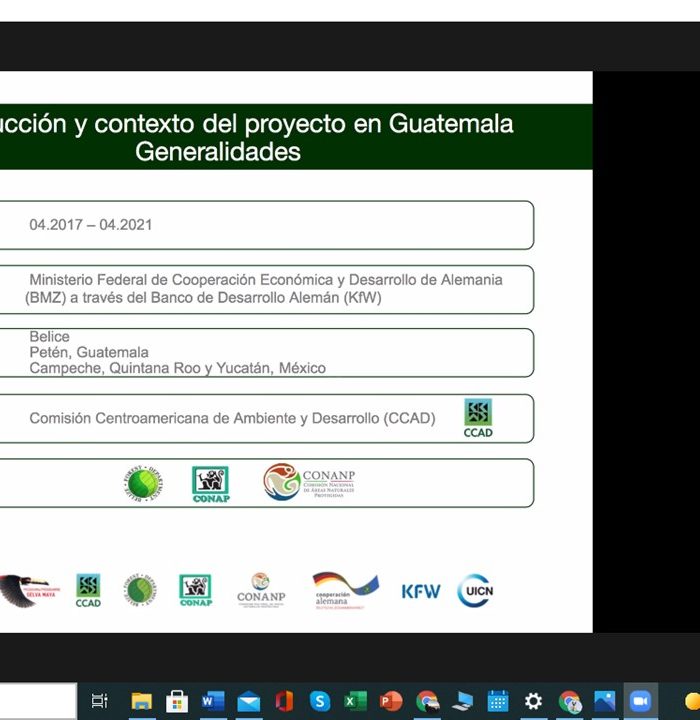
Task: Click the CCAD logo beside the Comisión Centroamericana text
Action: (478, 418)
